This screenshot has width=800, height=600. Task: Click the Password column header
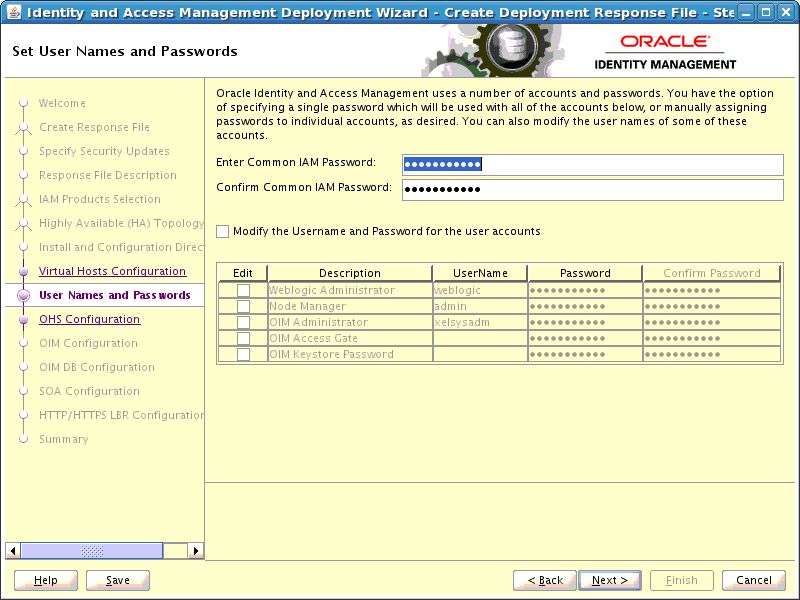point(585,273)
